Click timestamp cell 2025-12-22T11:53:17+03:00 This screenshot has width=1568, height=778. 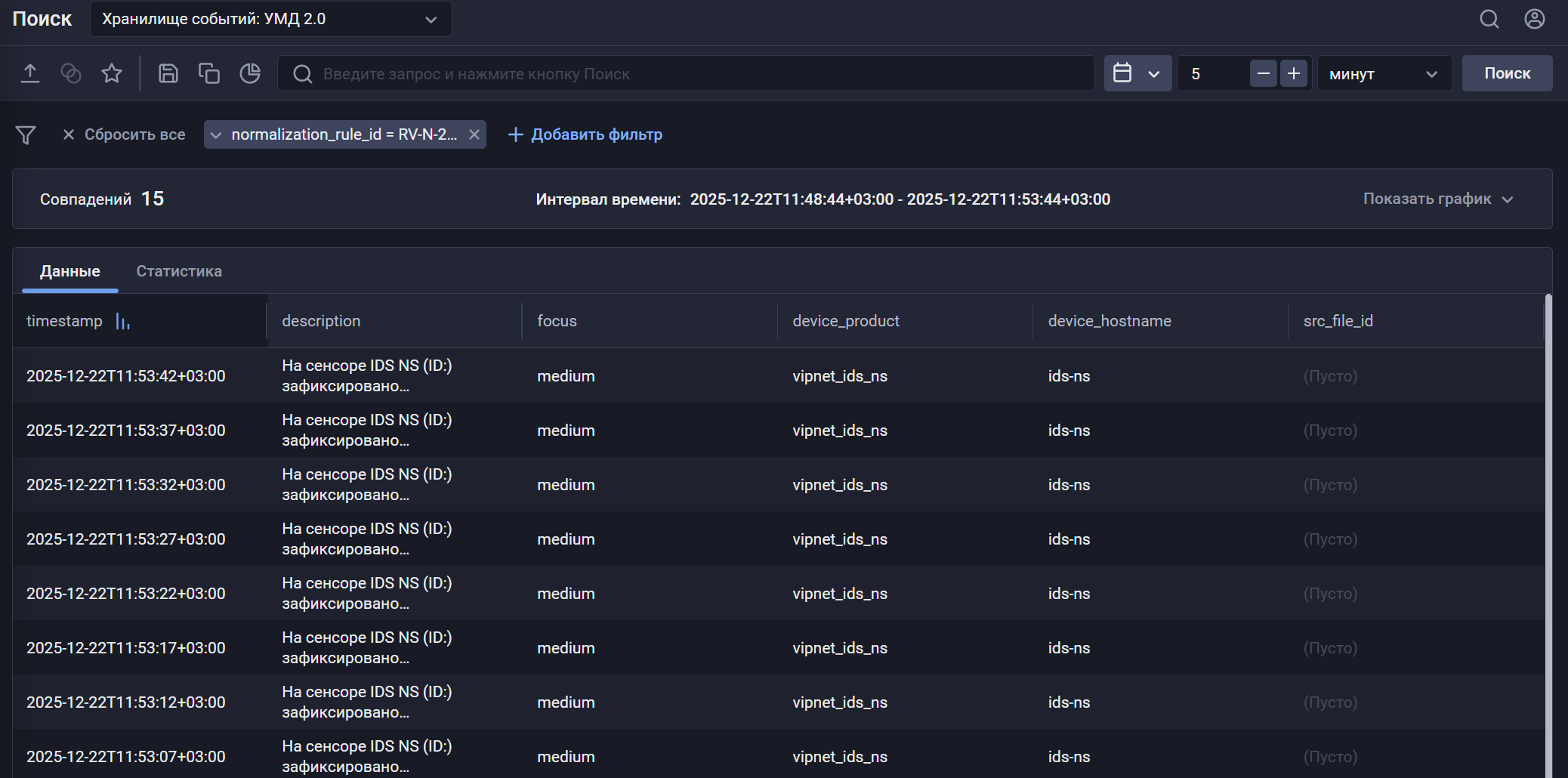(126, 648)
